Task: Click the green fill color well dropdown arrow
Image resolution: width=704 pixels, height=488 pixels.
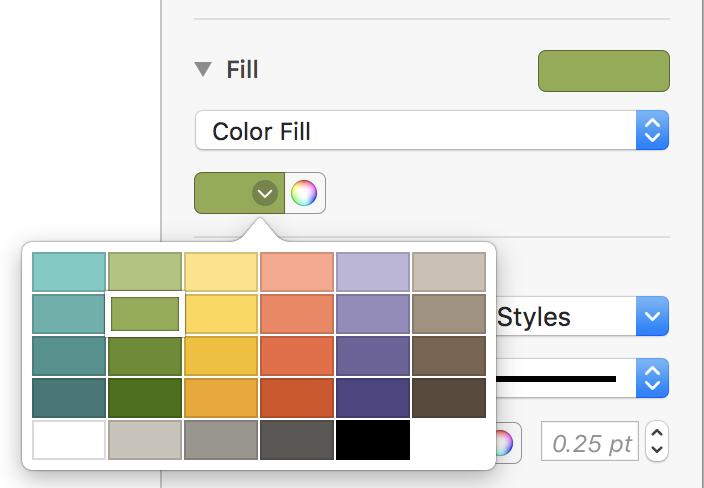Action: (x=264, y=193)
